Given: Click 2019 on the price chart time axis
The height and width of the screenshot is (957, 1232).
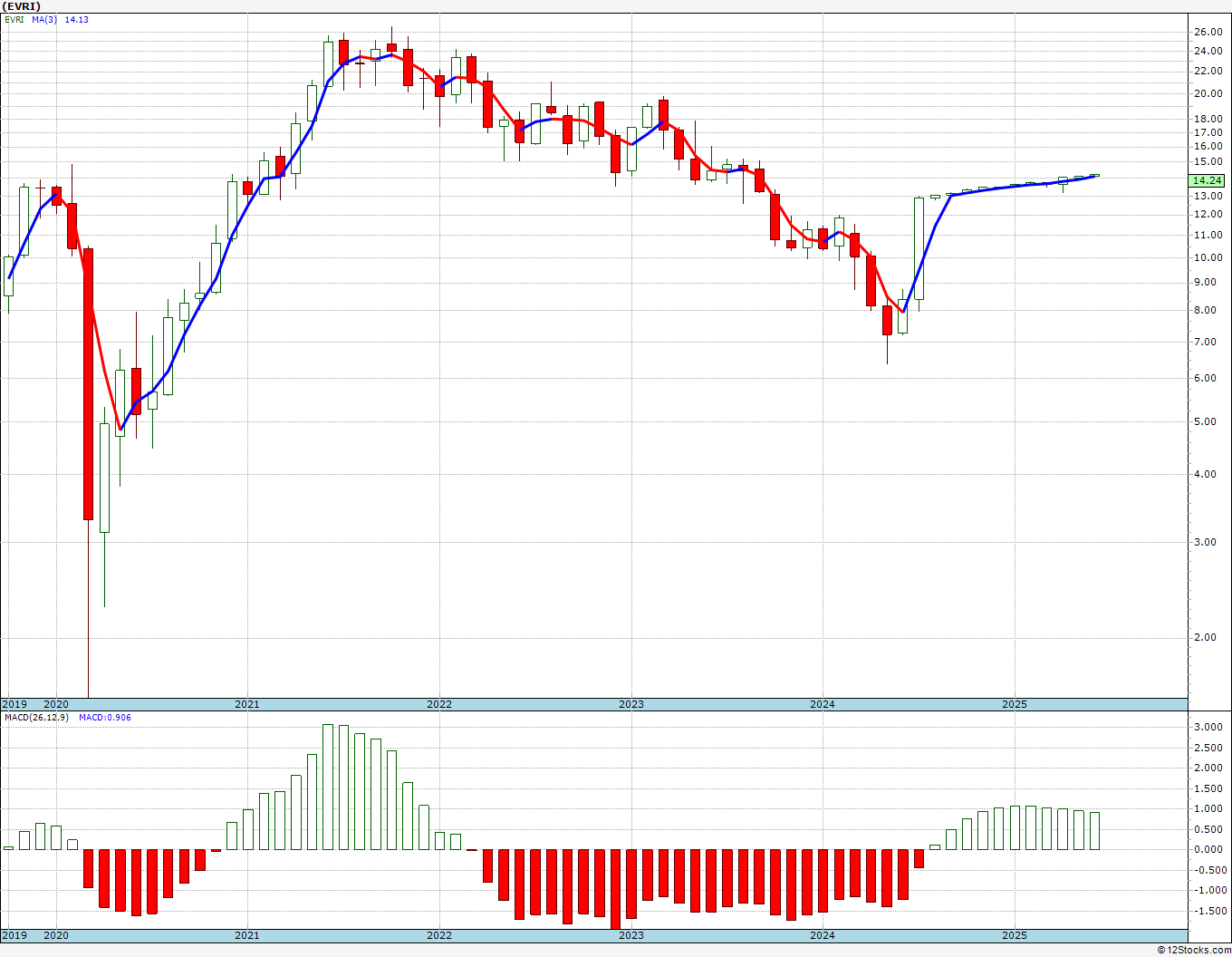Looking at the screenshot, I should tap(14, 704).
